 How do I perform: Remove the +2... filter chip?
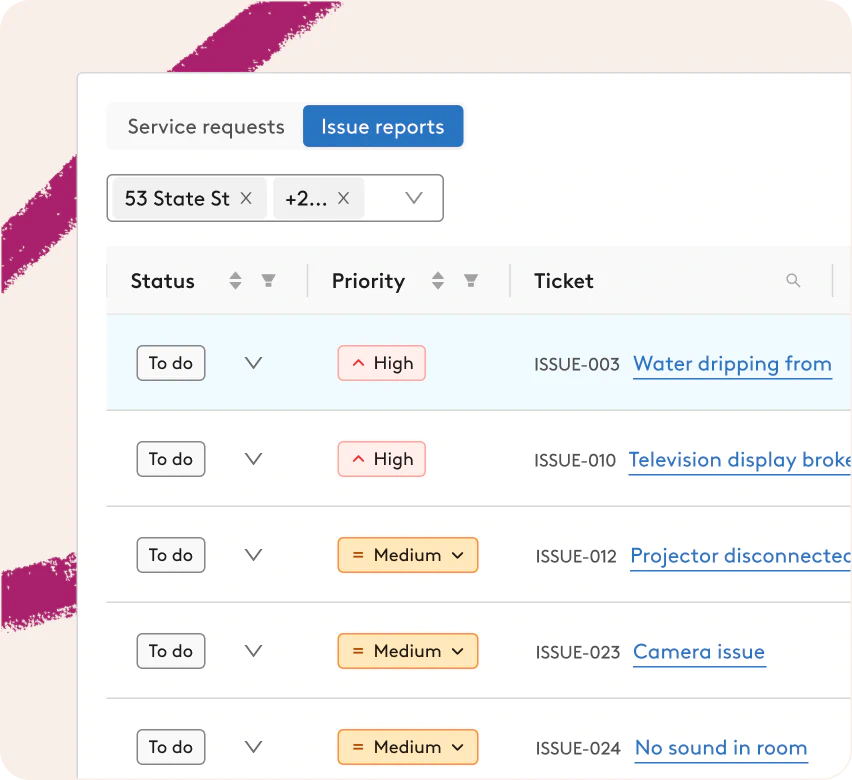click(x=343, y=198)
